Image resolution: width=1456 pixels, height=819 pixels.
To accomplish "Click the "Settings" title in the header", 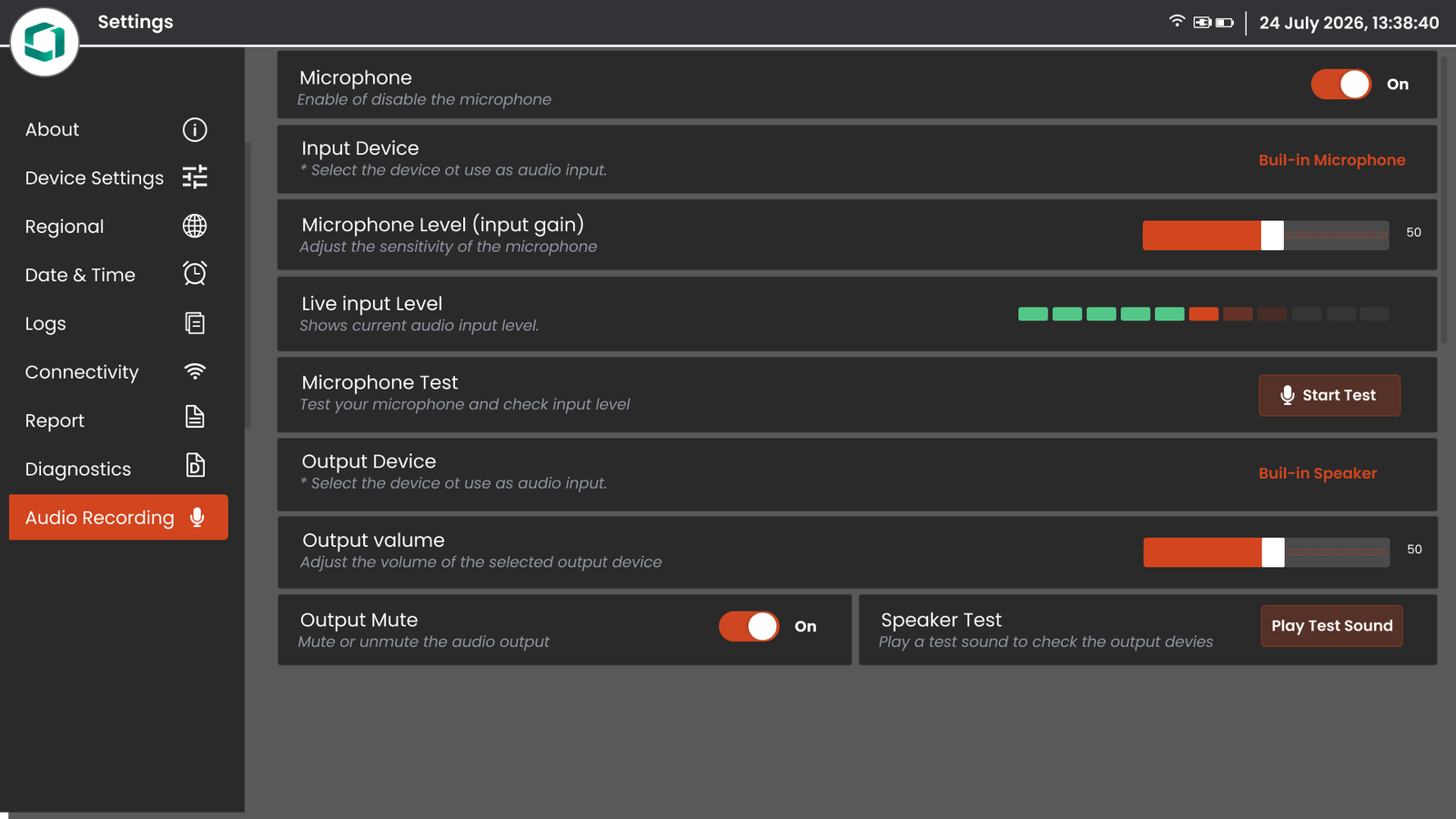I will (x=136, y=22).
